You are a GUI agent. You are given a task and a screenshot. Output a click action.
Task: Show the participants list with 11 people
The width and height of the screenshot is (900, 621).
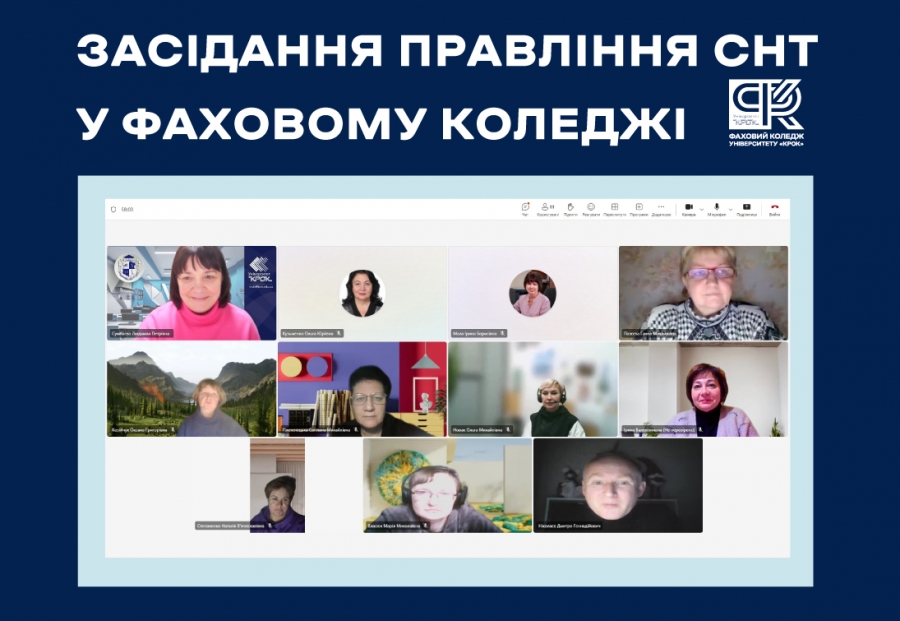tap(547, 208)
